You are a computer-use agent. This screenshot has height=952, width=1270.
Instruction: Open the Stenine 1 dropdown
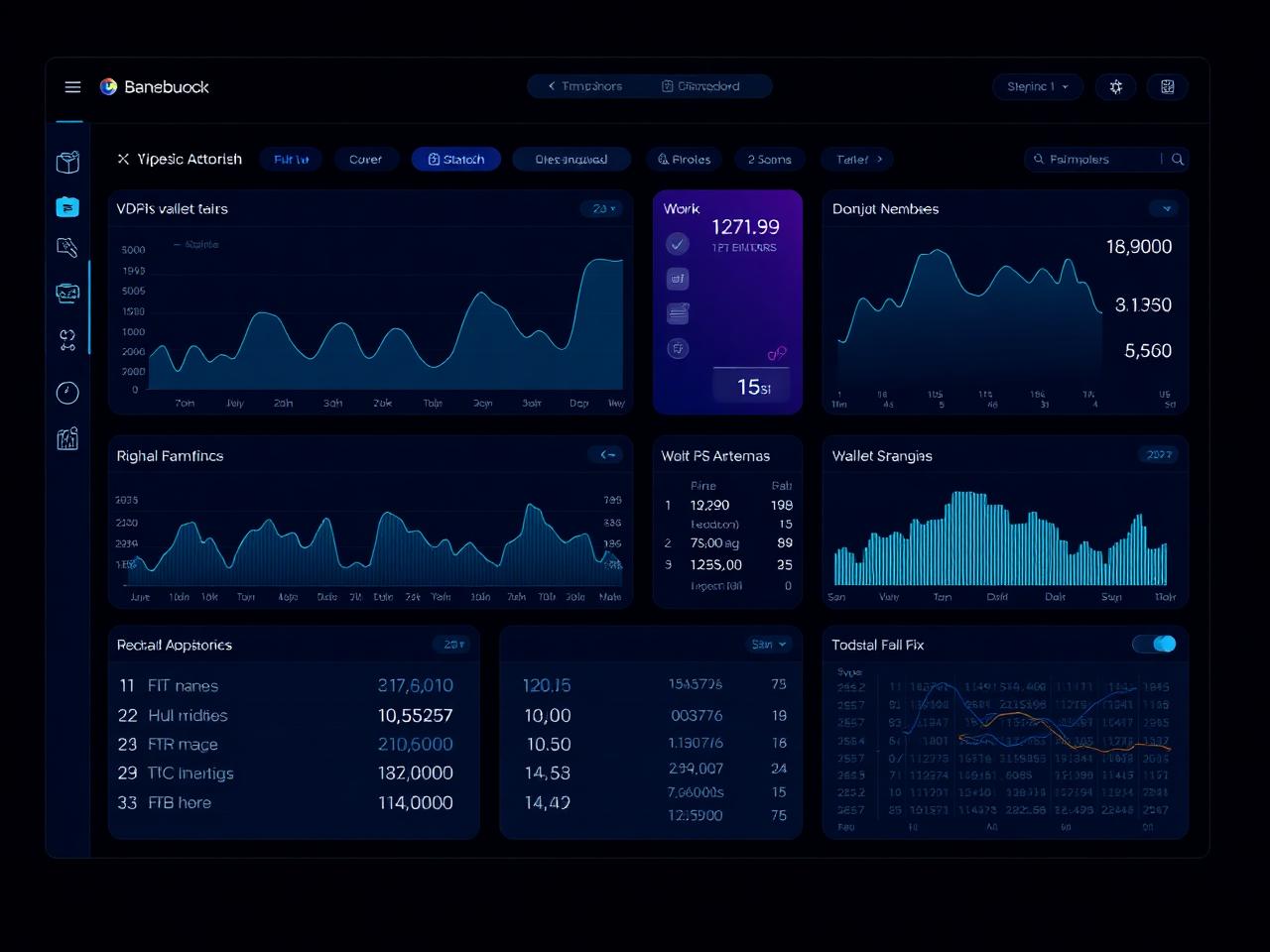(x=1038, y=87)
